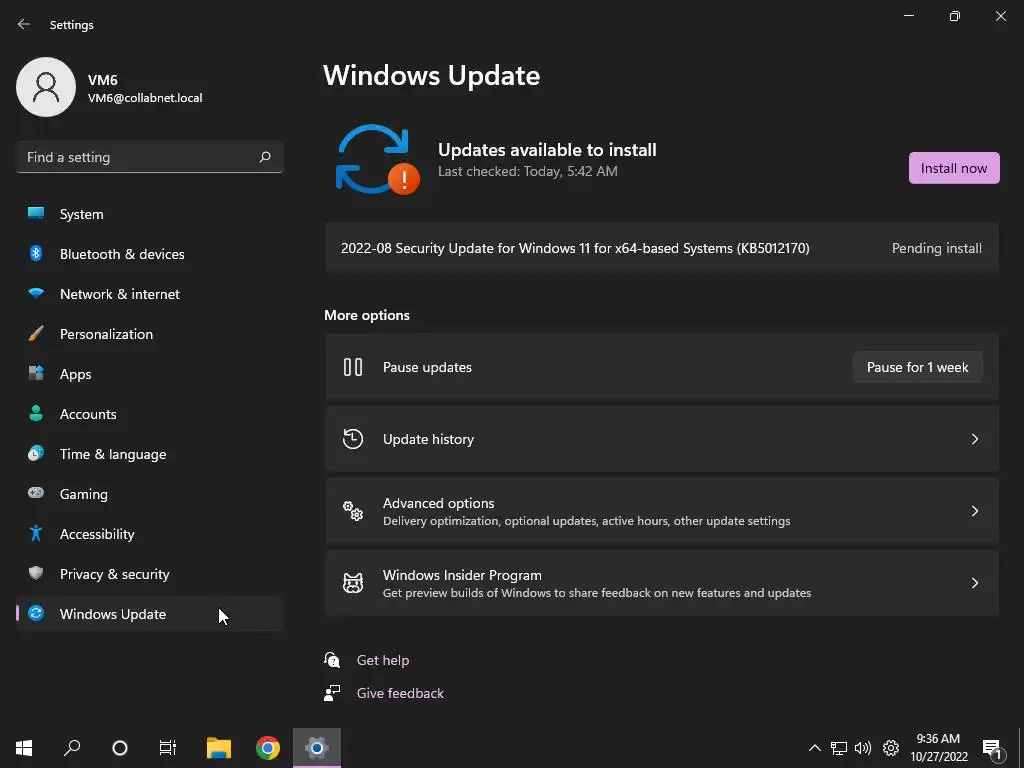This screenshot has width=1024, height=768.
Task: Open the VM6 user profile avatar
Action: pos(46,87)
